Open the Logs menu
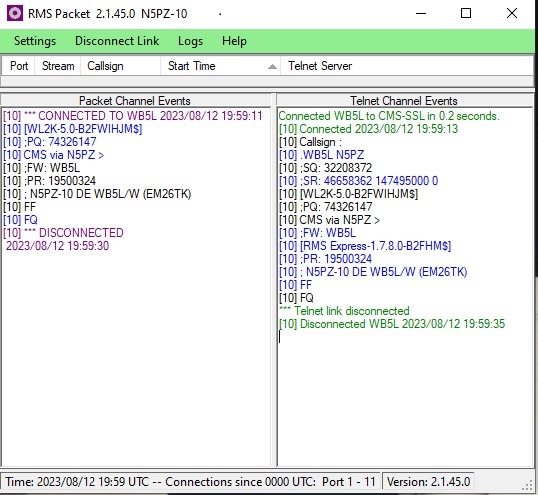 (190, 41)
